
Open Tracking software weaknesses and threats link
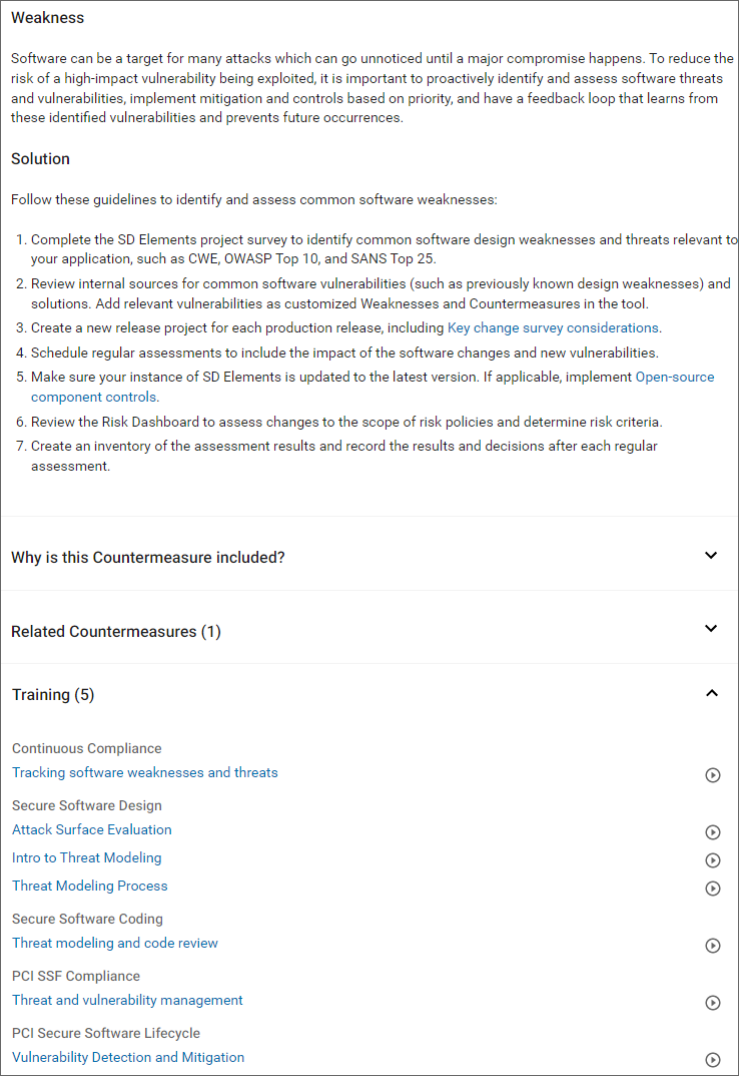[x=145, y=772]
